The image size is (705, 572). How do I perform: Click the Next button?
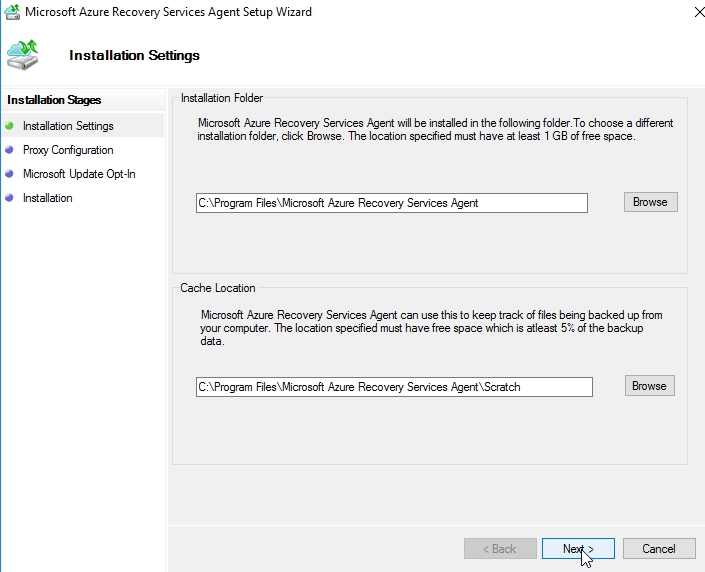(578, 549)
